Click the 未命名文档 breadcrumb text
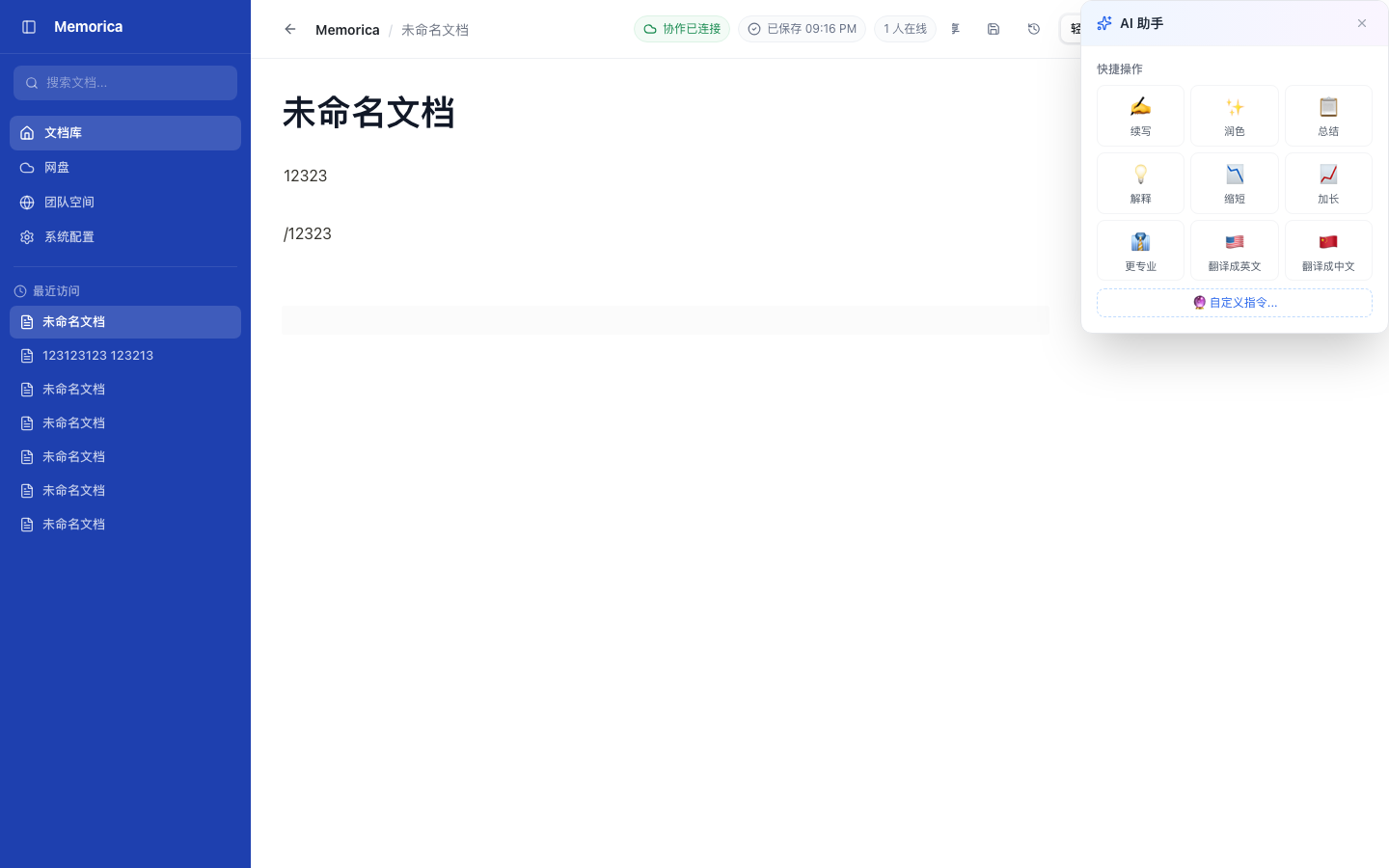This screenshot has width=1389, height=868. coord(435,30)
